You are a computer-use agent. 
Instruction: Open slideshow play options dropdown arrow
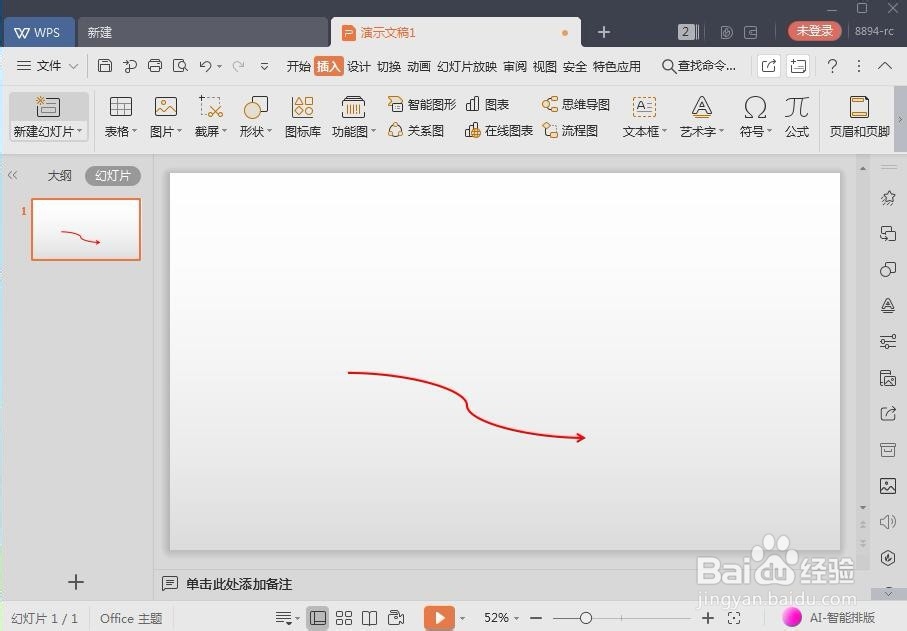pos(462,618)
